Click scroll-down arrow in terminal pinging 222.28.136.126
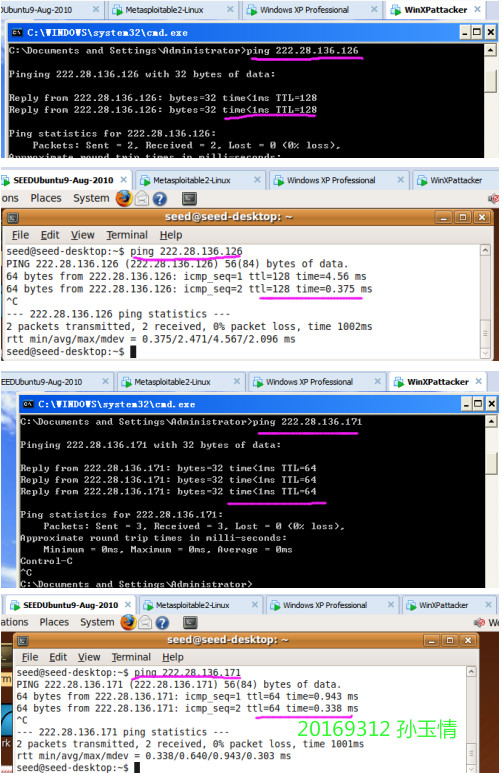The height and width of the screenshot is (773, 502). click(485, 353)
